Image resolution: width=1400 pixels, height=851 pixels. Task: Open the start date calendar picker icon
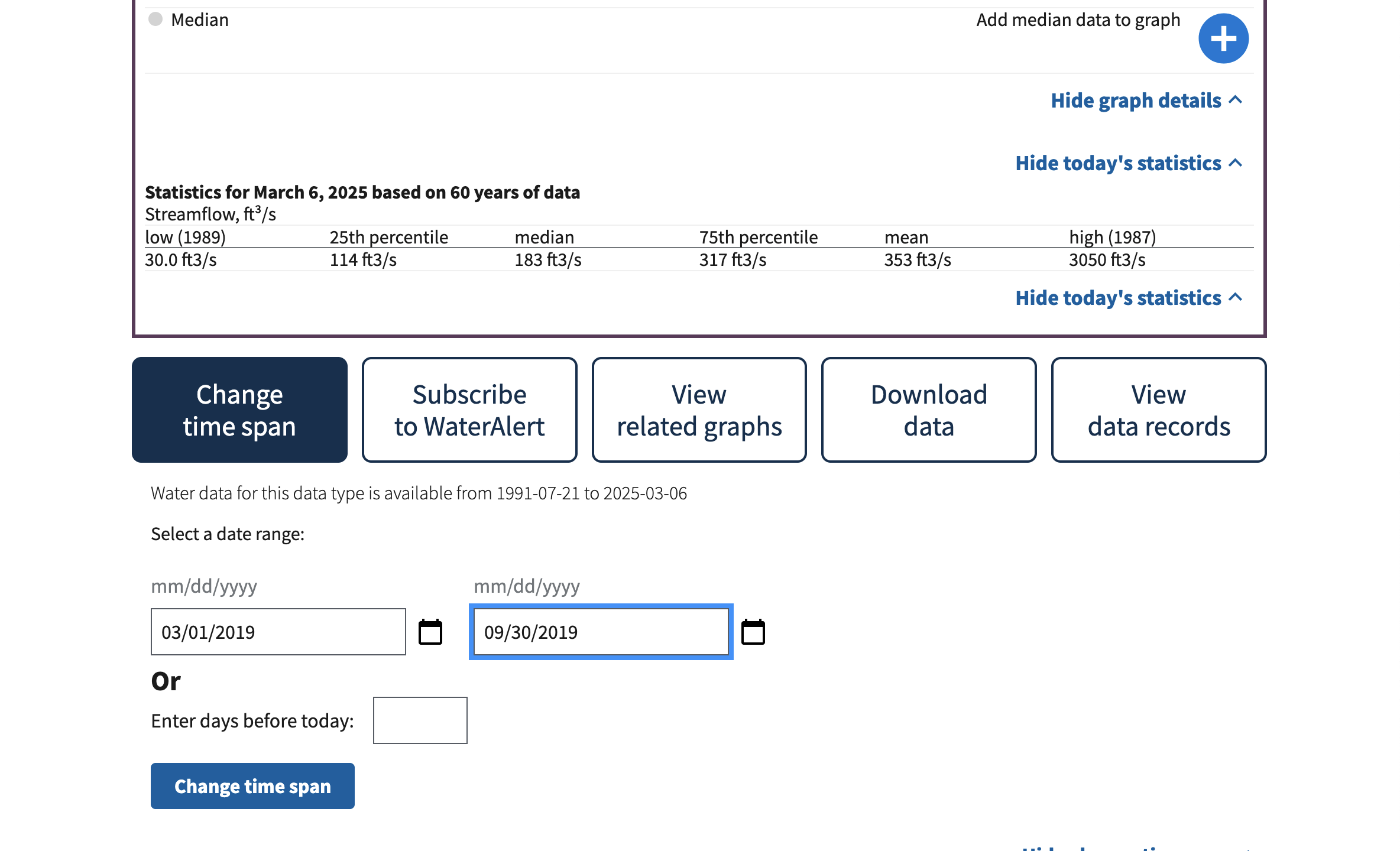(430, 632)
